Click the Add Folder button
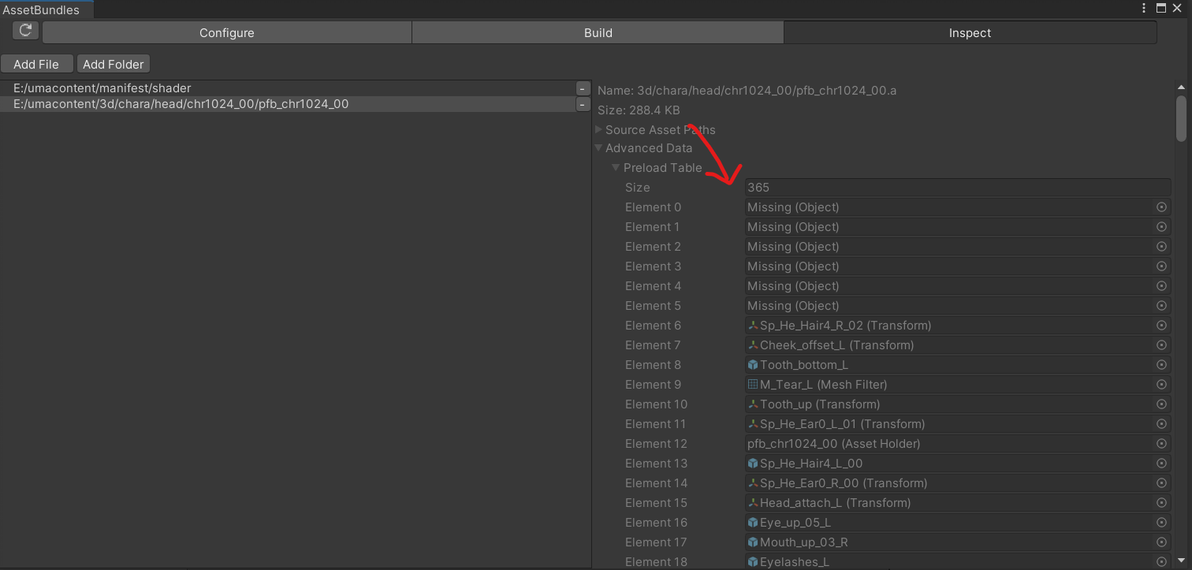The image size is (1192, 570). point(113,65)
